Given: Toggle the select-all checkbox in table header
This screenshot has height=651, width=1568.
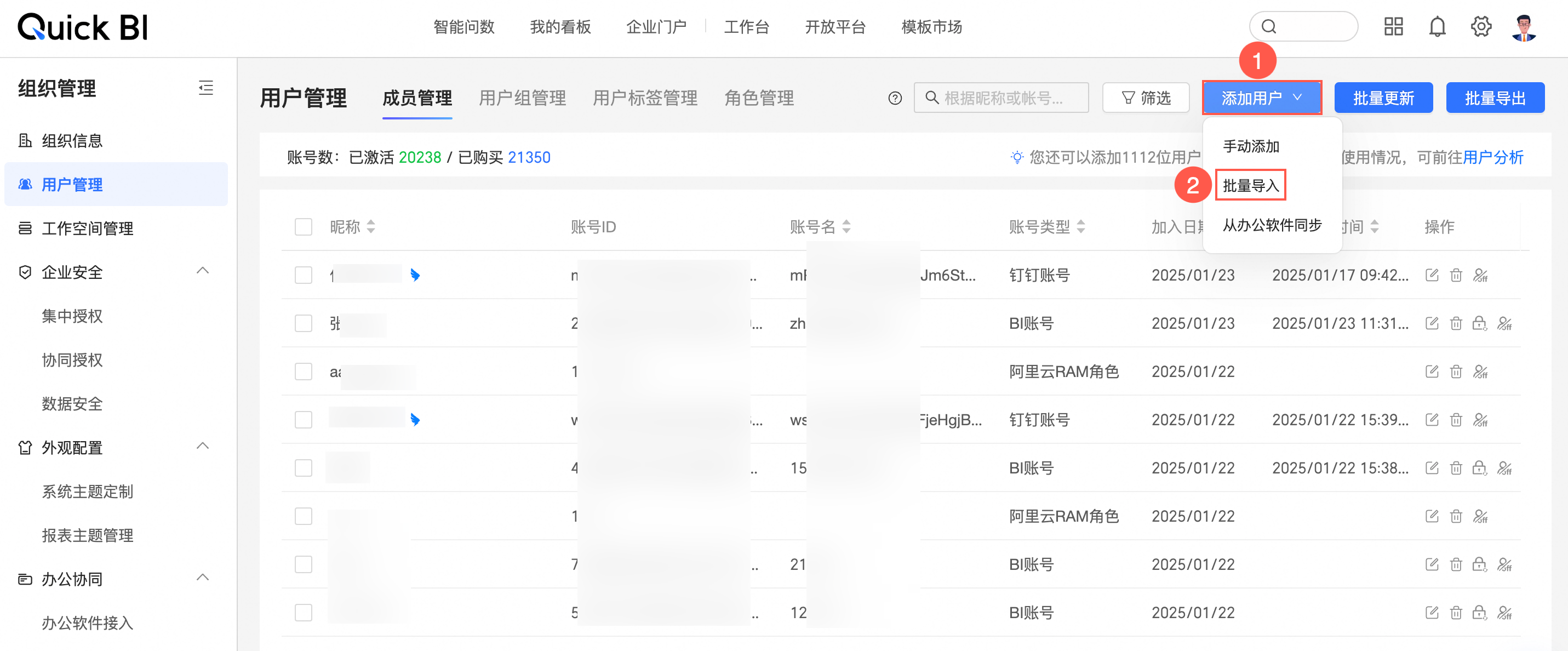Looking at the screenshot, I should tap(303, 227).
